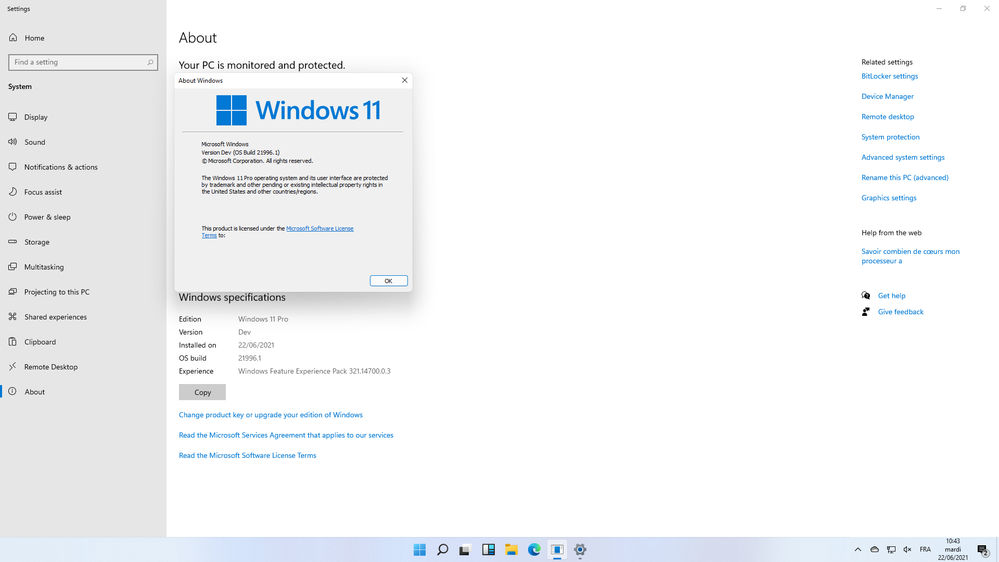Image resolution: width=999 pixels, height=562 pixels.
Task: Select the Clipboard icon
Action: 13,342
